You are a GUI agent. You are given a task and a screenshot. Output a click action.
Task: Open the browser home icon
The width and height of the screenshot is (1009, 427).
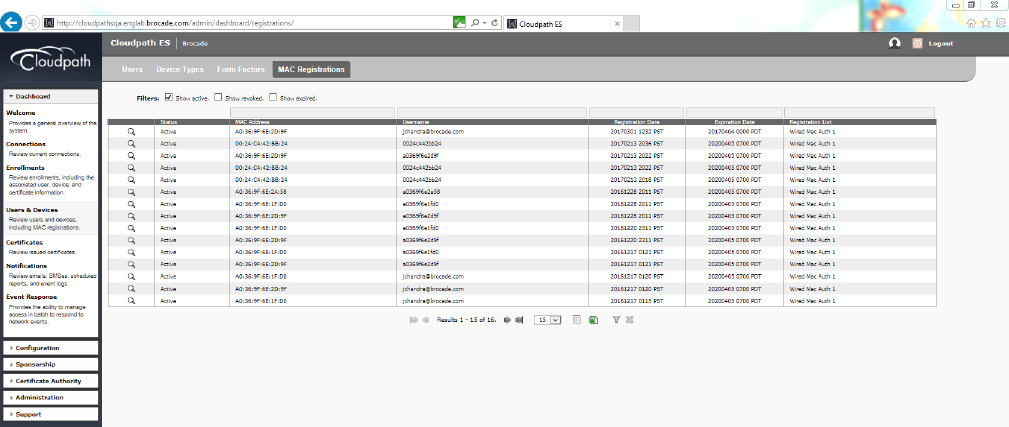(x=972, y=23)
